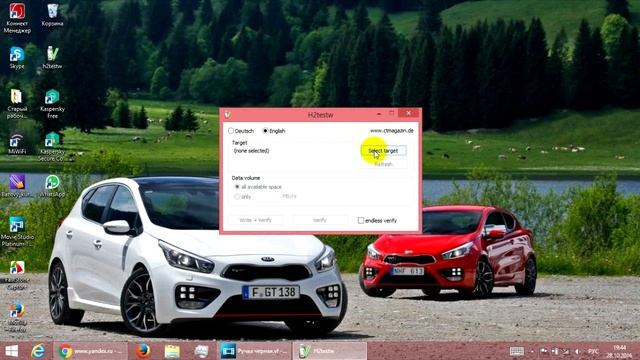Switch to Chrome yandex taskbar window
Screen dimensions: 640x360
90,351
